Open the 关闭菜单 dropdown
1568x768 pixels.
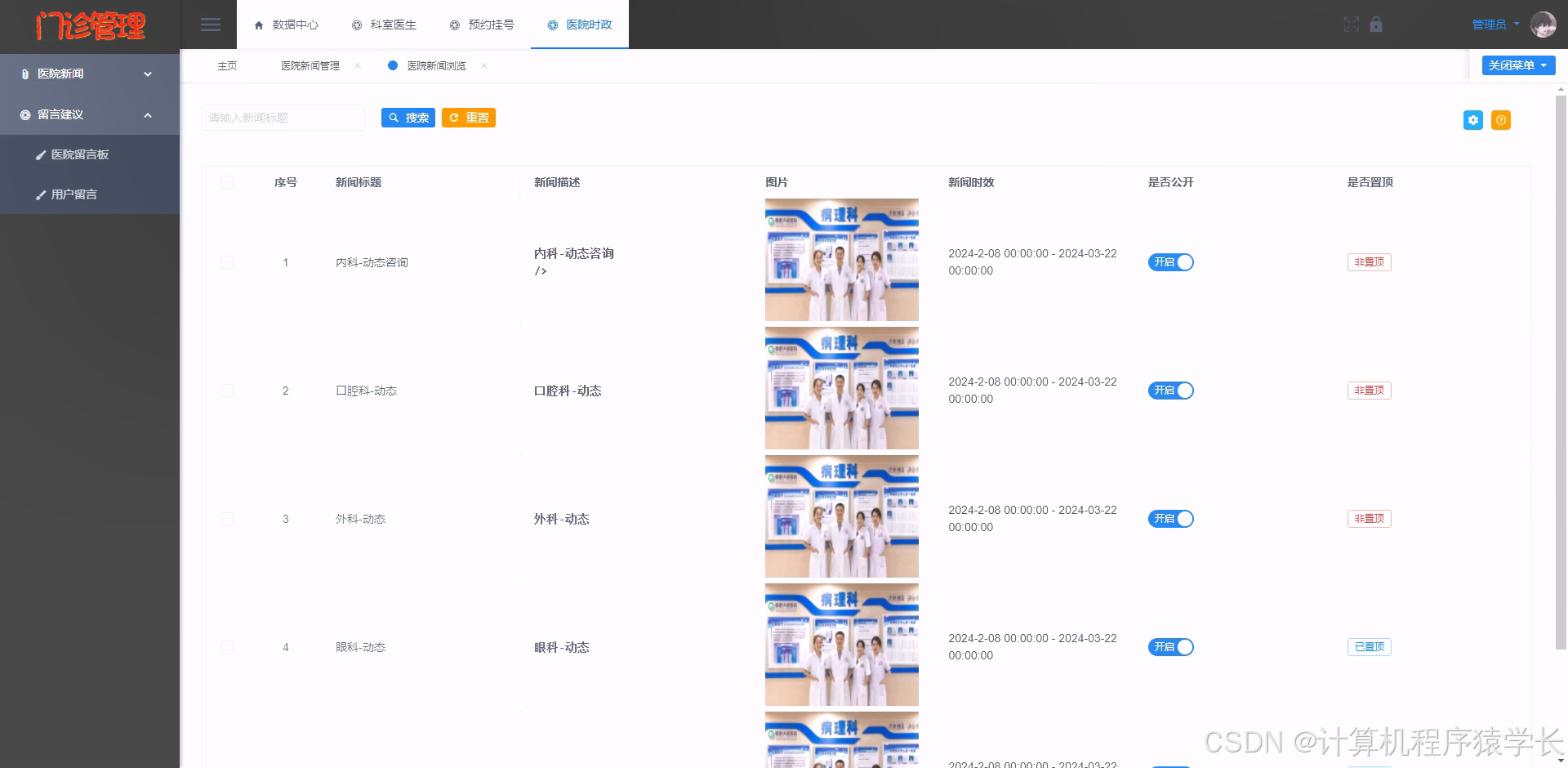tap(1517, 65)
